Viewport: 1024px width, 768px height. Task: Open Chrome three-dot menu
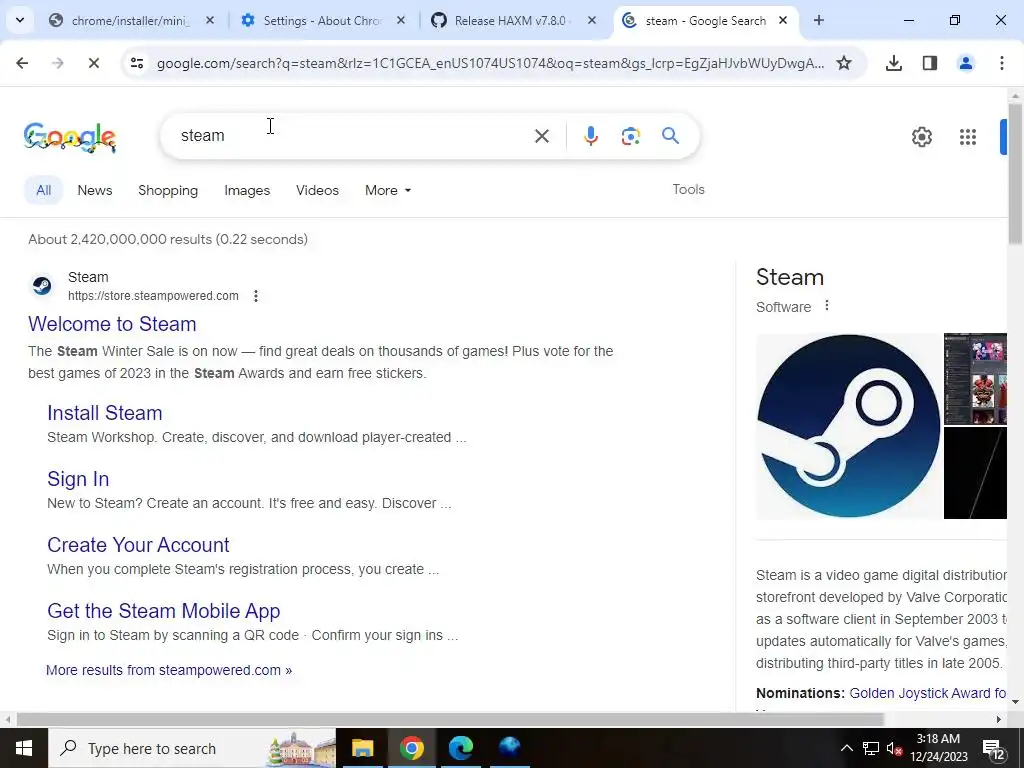tap(1001, 63)
